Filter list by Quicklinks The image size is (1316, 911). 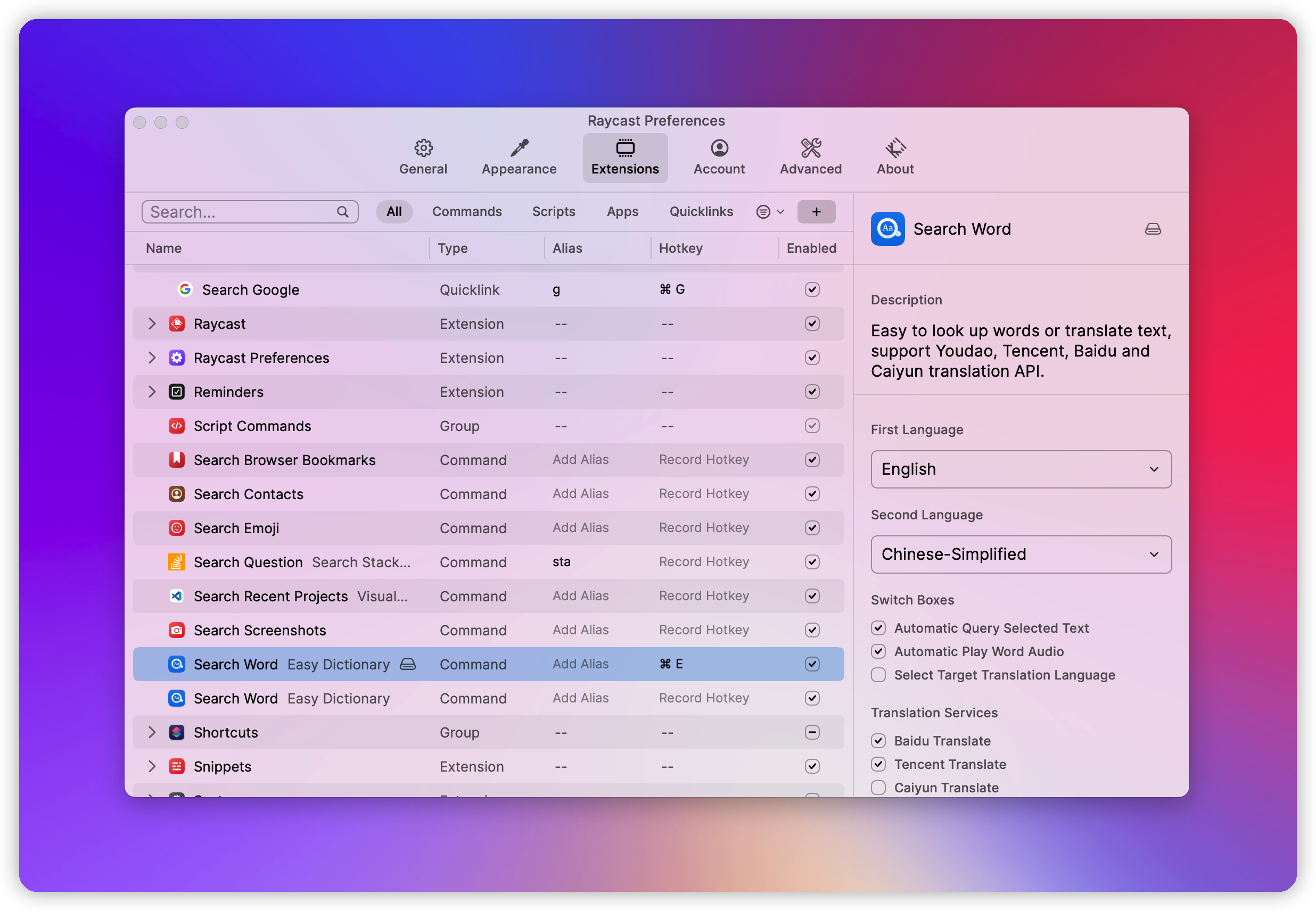[701, 212]
